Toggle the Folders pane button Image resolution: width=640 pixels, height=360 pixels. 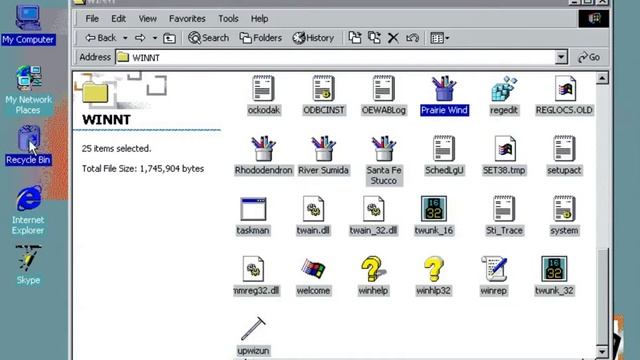tap(261, 38)
